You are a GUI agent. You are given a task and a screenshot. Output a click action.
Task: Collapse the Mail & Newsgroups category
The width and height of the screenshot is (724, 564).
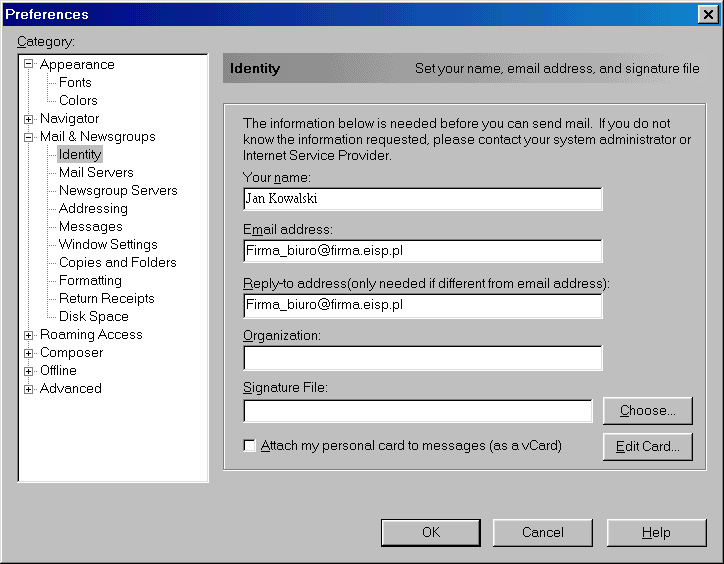click(x=29, y=137)
